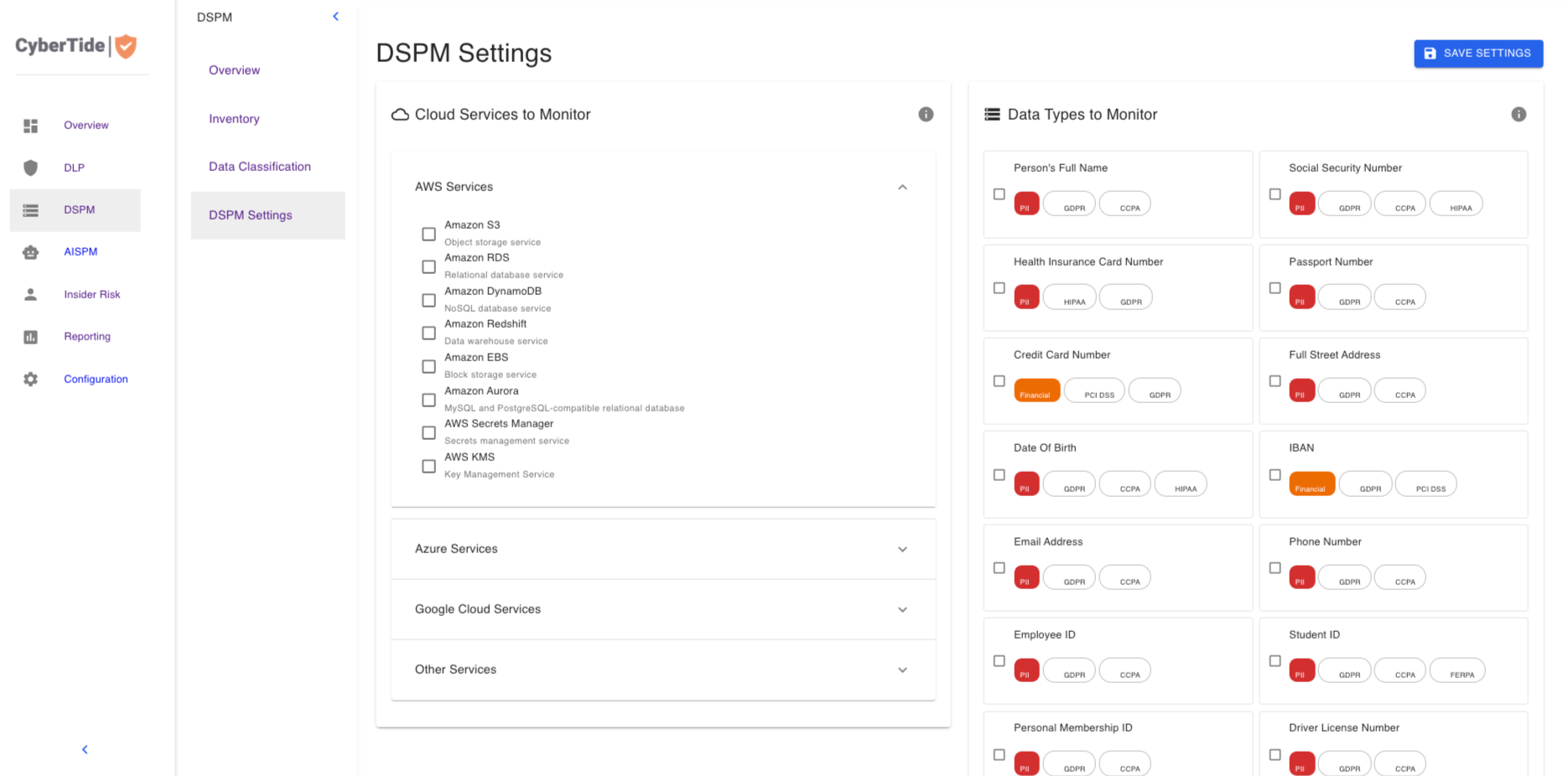Check the AWS Secrets Manager box

tap(428, 433)
